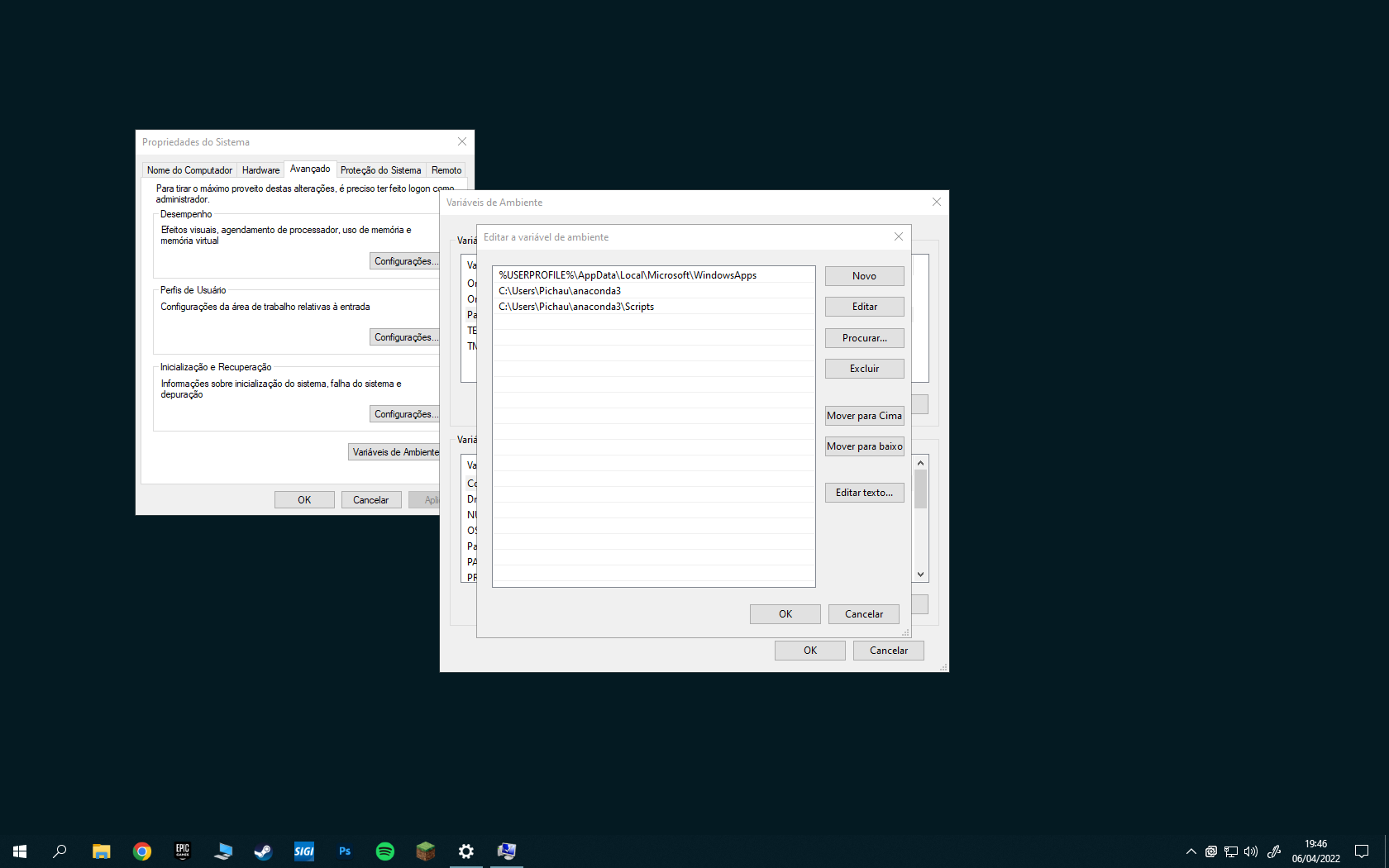Click Procurar... to browse folder
The image size is (1389, 868).
pyautogui.click(x=864, y=338)
